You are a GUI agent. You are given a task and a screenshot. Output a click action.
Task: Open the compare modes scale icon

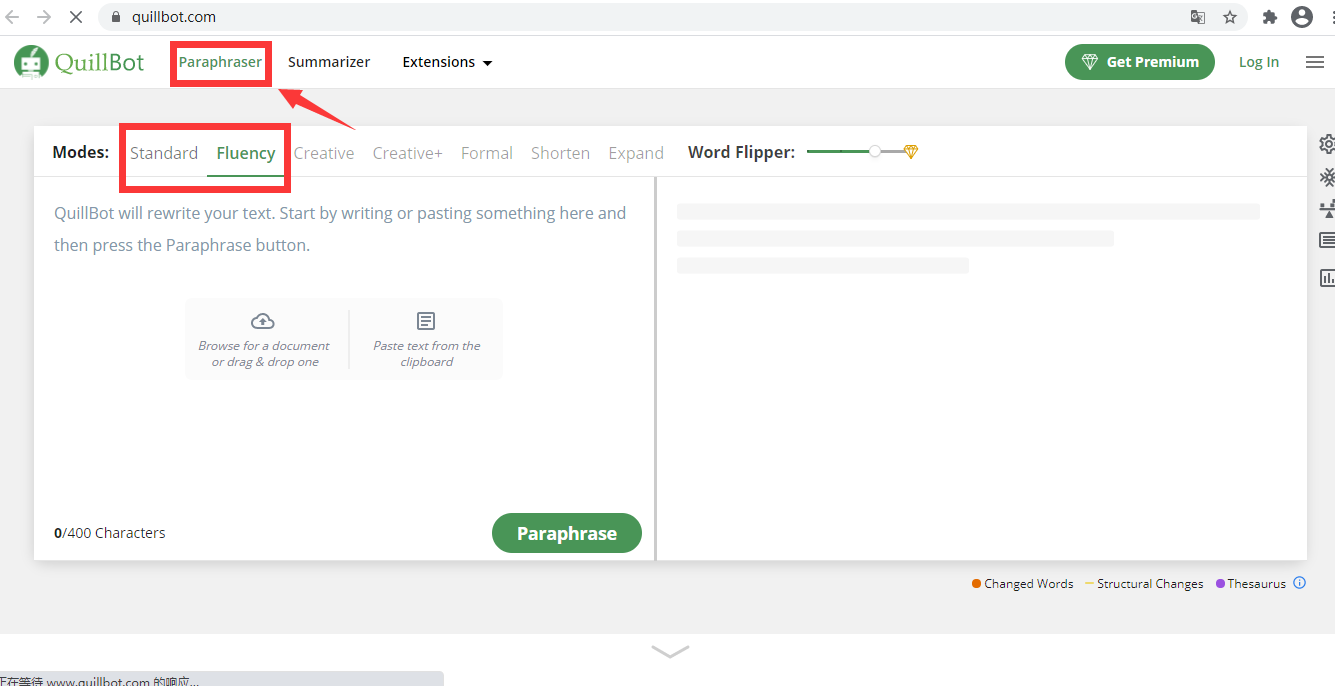[x=1327, y=209]
